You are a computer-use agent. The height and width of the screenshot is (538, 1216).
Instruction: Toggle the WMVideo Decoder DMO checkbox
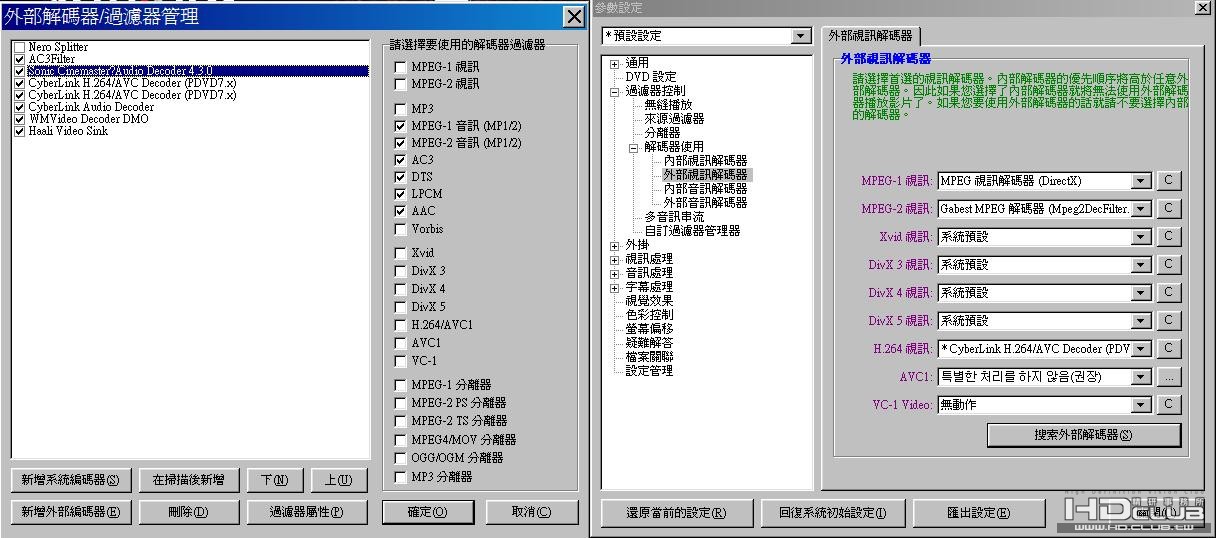[19, 119]
